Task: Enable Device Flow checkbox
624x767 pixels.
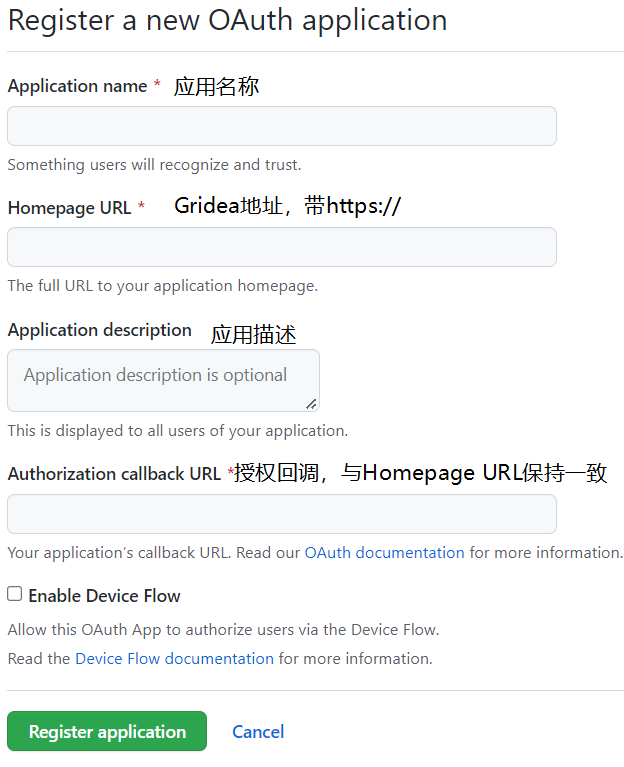Action: (x=15, y=594)
